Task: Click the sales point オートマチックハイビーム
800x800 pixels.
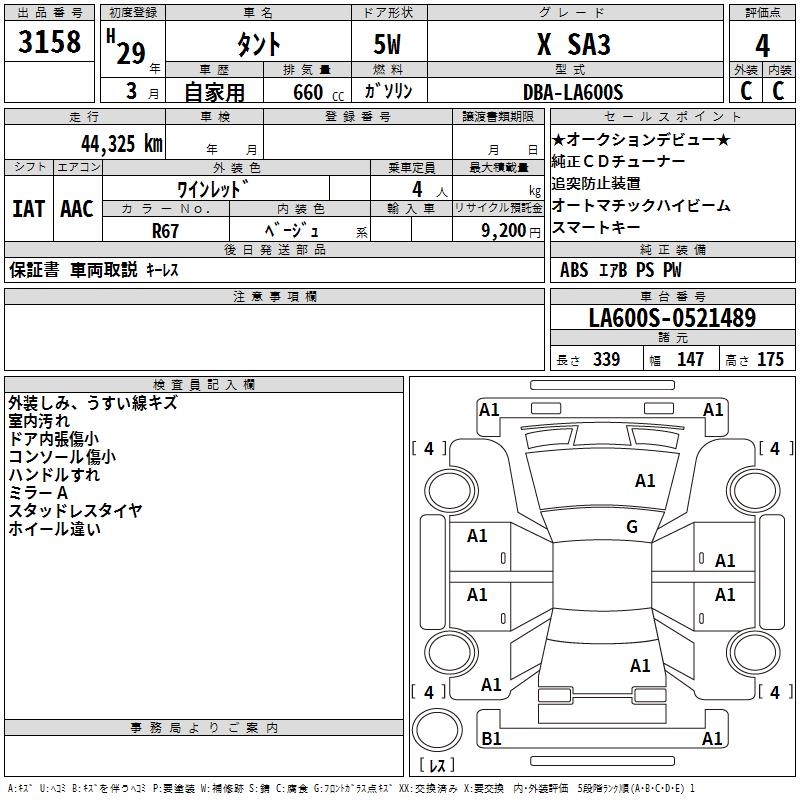Action: pos(641,205)
